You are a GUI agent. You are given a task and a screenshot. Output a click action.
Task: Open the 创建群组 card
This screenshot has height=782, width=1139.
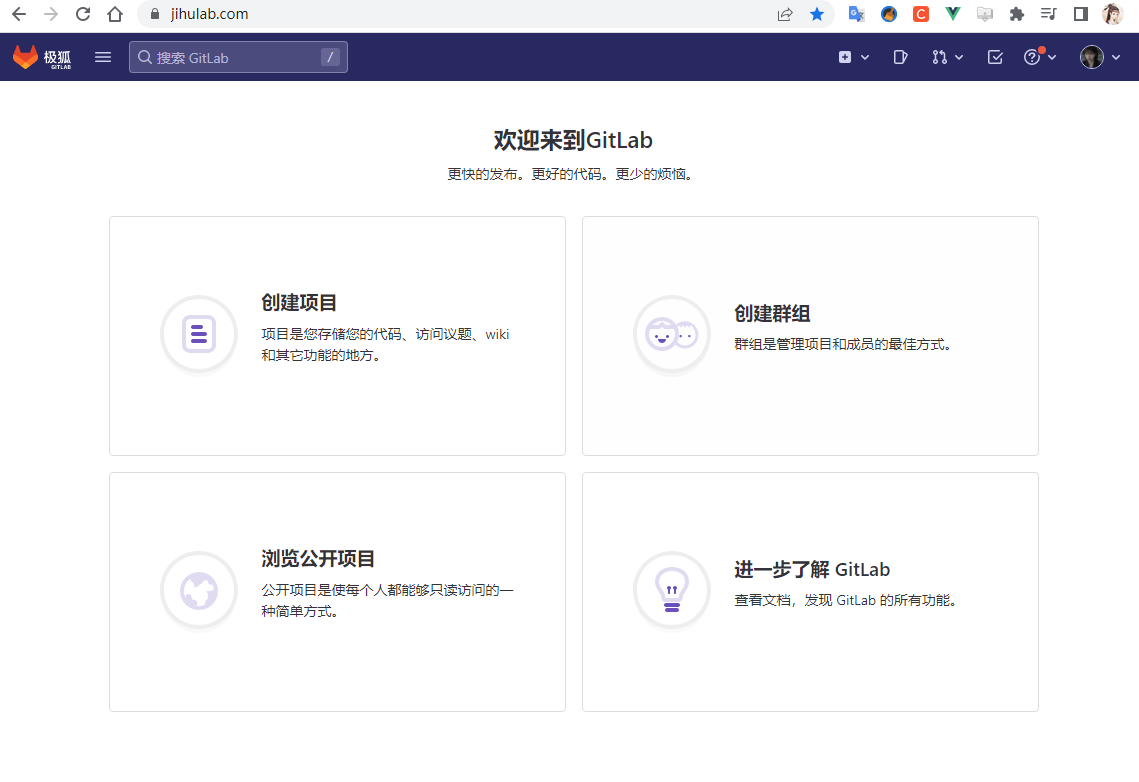click(810, 335)
